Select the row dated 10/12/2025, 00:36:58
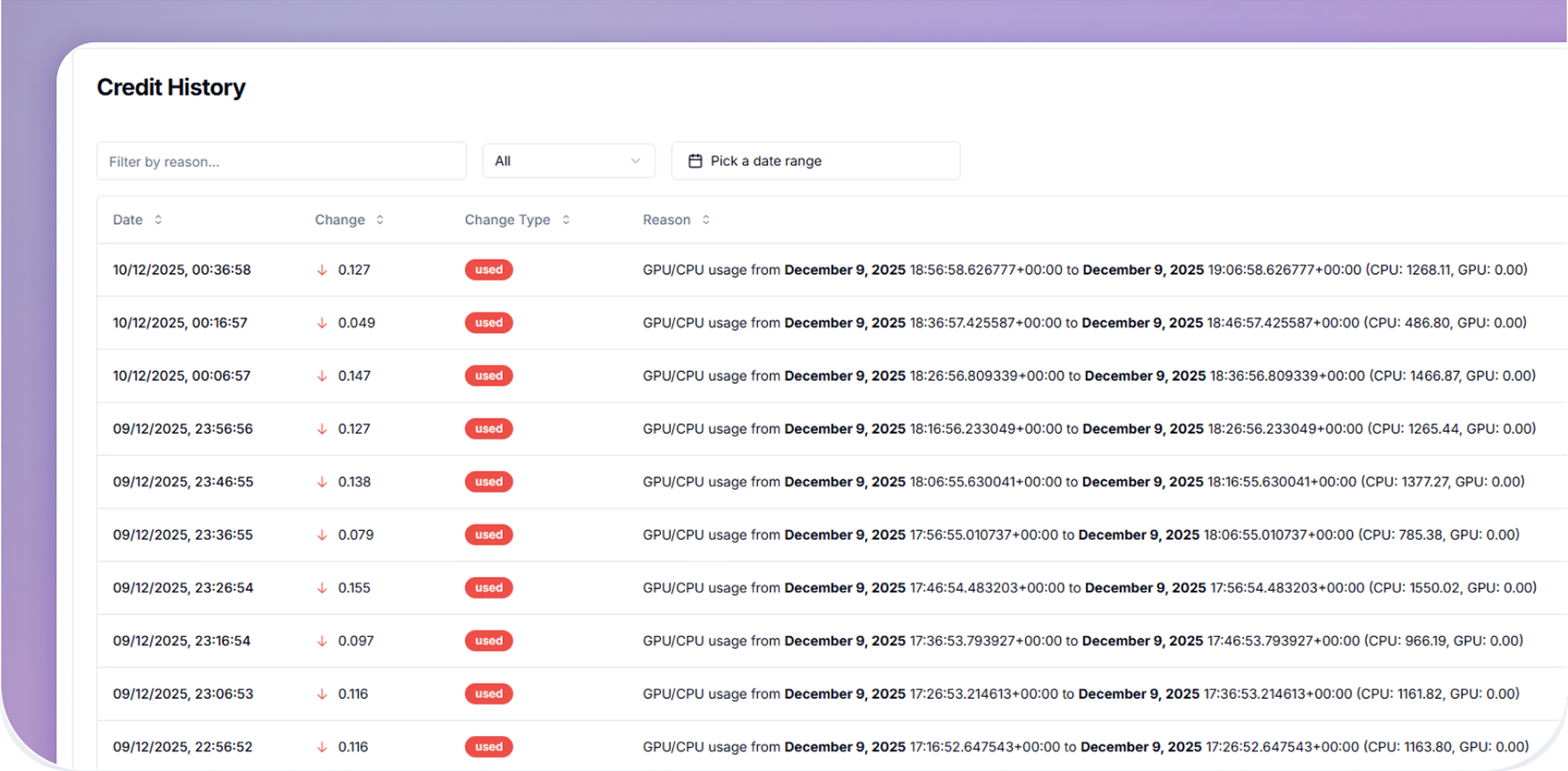The height and width of the screenshot is (771, 1568). pyautogui.click(x=182, y=269)
